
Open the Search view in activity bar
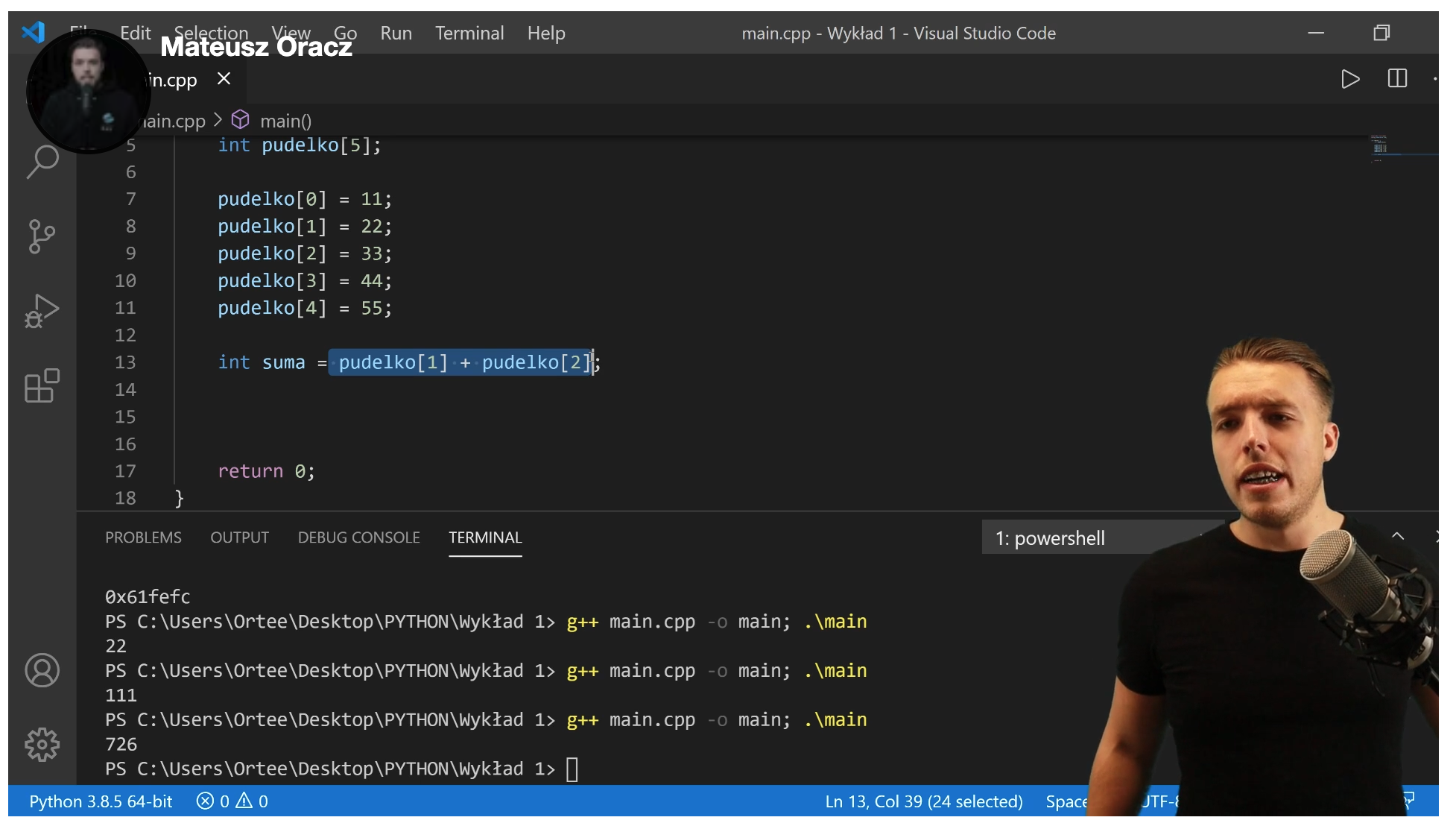(x=42, y=161)
